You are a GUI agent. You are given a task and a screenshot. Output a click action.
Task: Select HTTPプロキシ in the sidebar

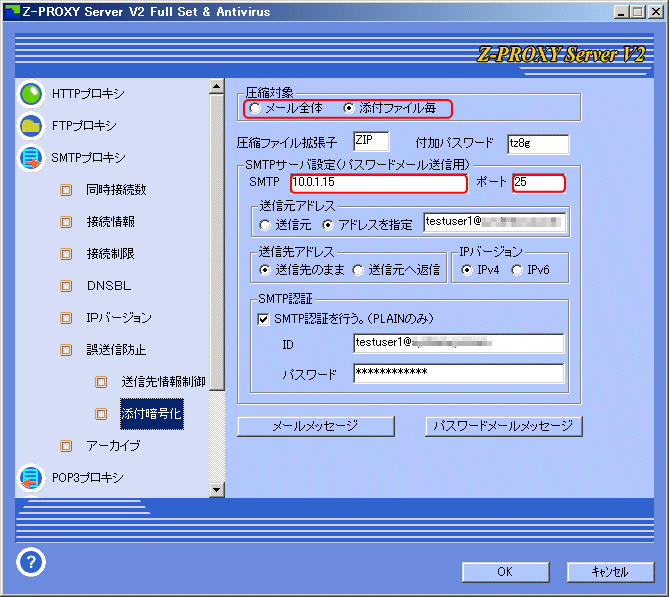point(88,94)
